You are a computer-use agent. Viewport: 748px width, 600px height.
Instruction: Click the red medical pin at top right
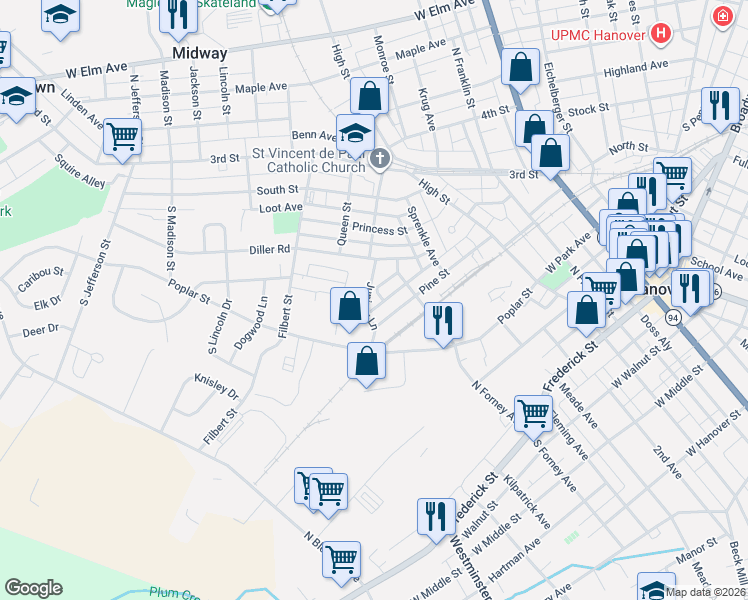pyautogui.click(x=723, y=17)
